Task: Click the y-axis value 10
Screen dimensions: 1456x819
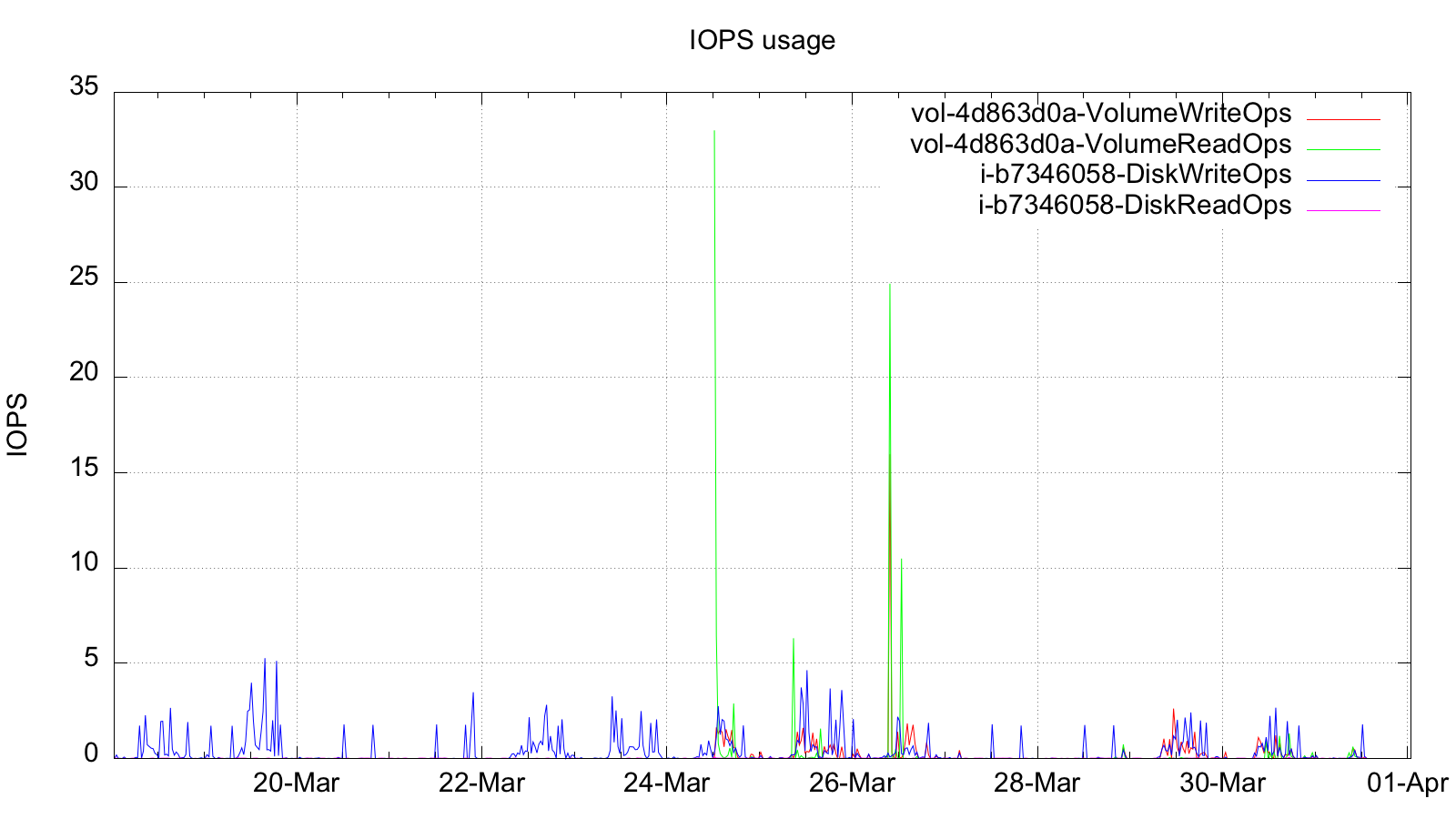Action: click(84, 563)
